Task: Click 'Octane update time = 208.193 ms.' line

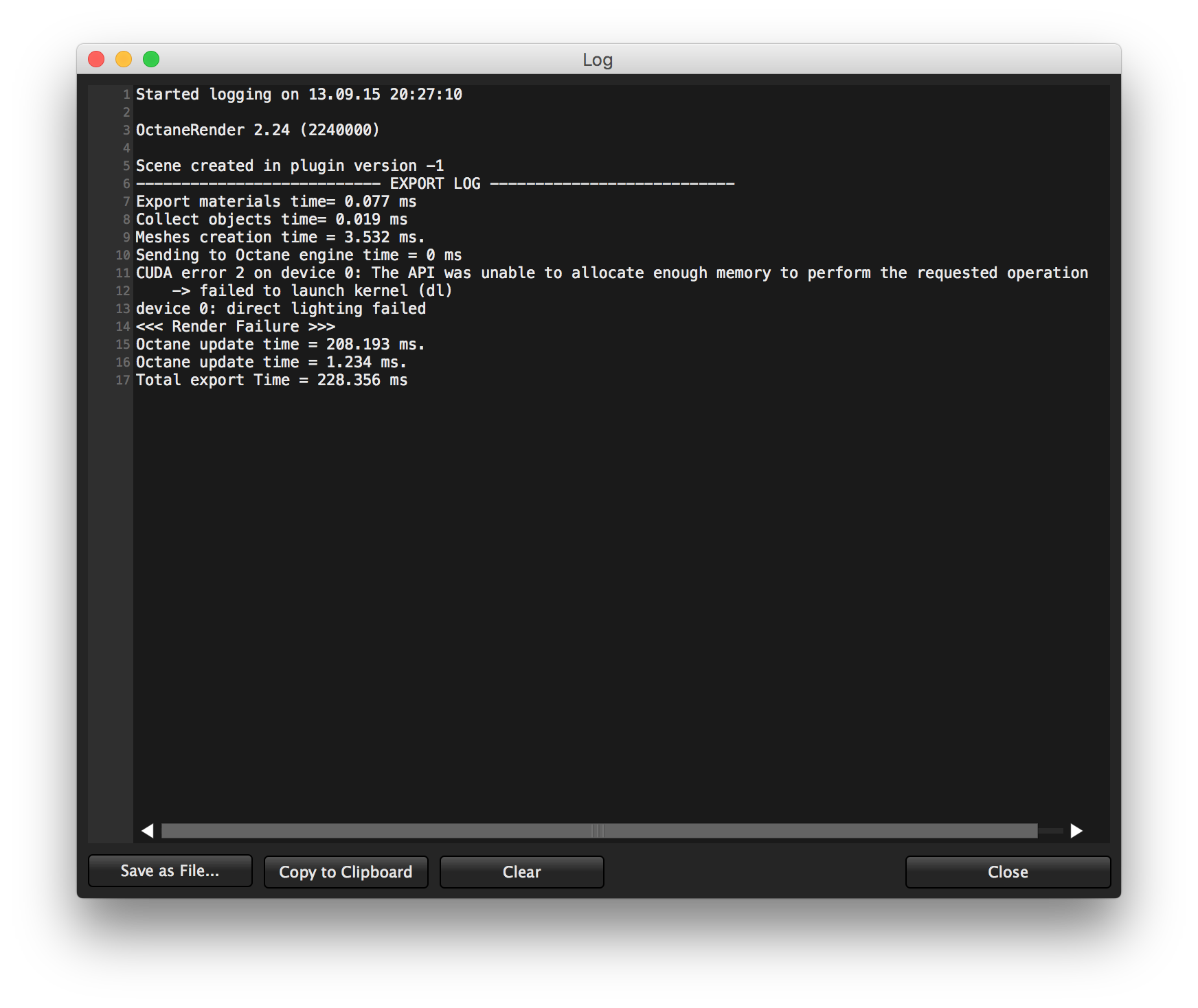Action: pos(280,344)
